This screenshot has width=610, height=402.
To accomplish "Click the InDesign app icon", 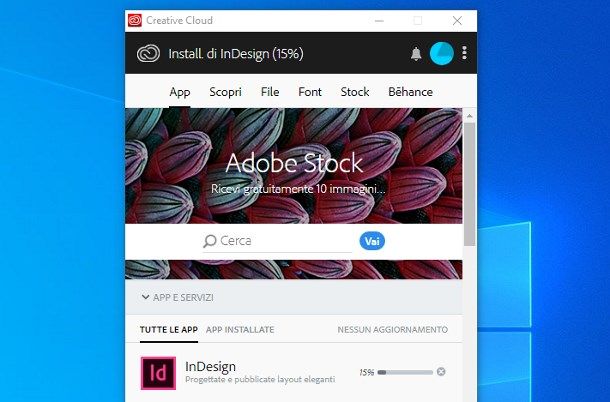I will click(158, 373).
